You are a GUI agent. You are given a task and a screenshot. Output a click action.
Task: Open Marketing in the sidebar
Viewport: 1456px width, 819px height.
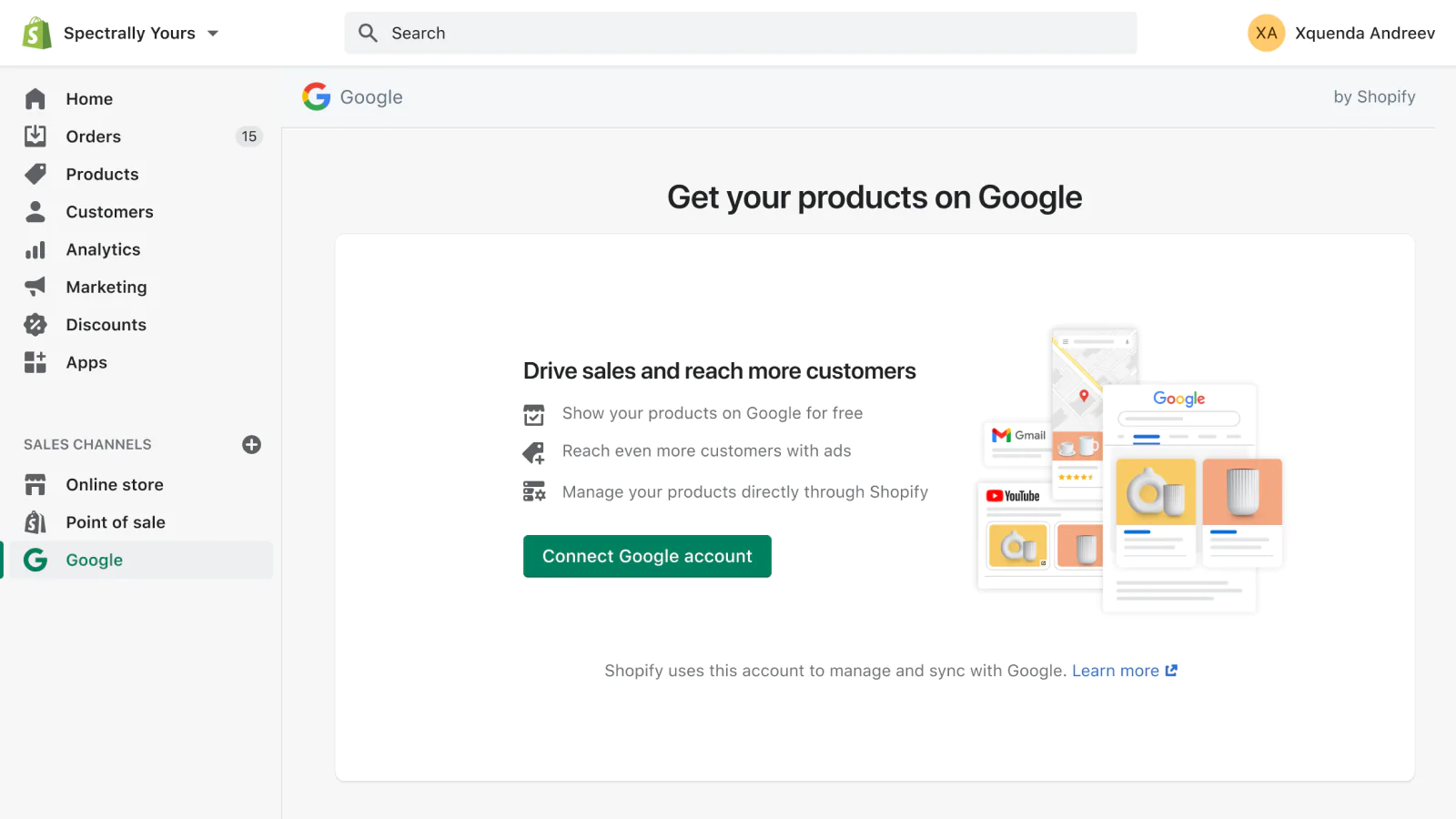(106, 287)
